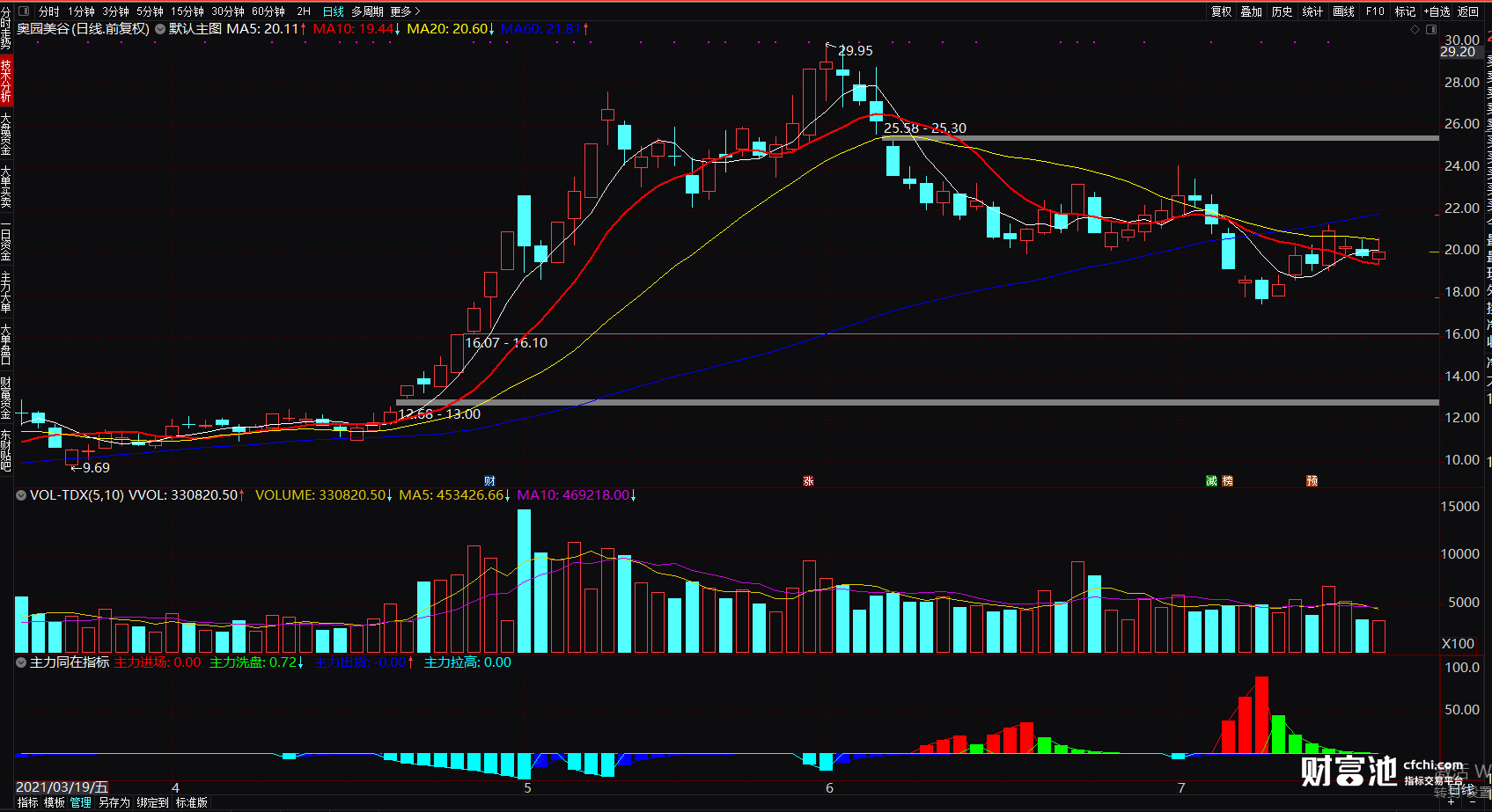
Task: Click the diamond icon near price axis
Action: point(1415,29)
